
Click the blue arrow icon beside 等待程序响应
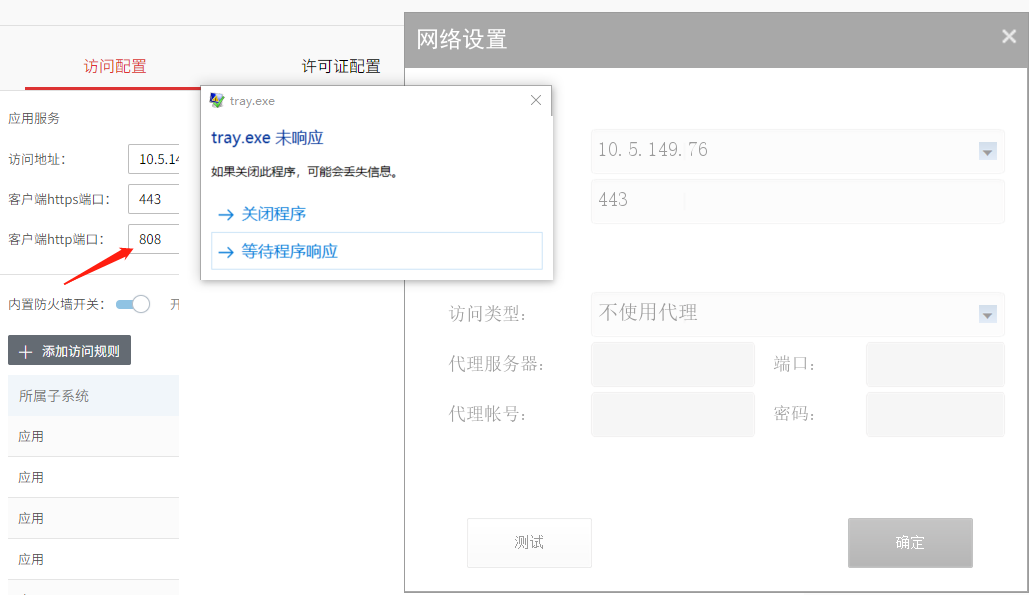click(x=225, y=251)
